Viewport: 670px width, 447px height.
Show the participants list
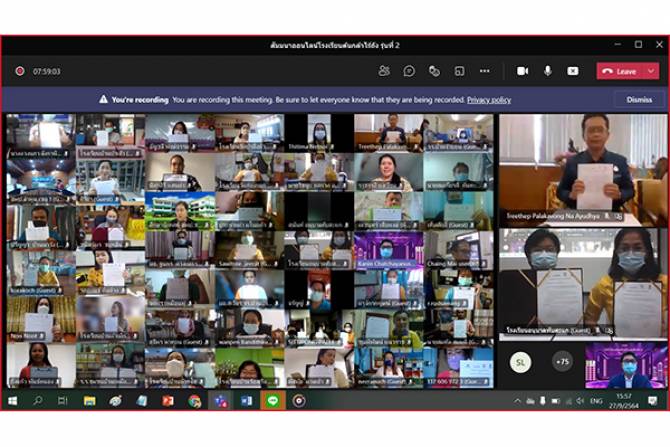(384, 71)
